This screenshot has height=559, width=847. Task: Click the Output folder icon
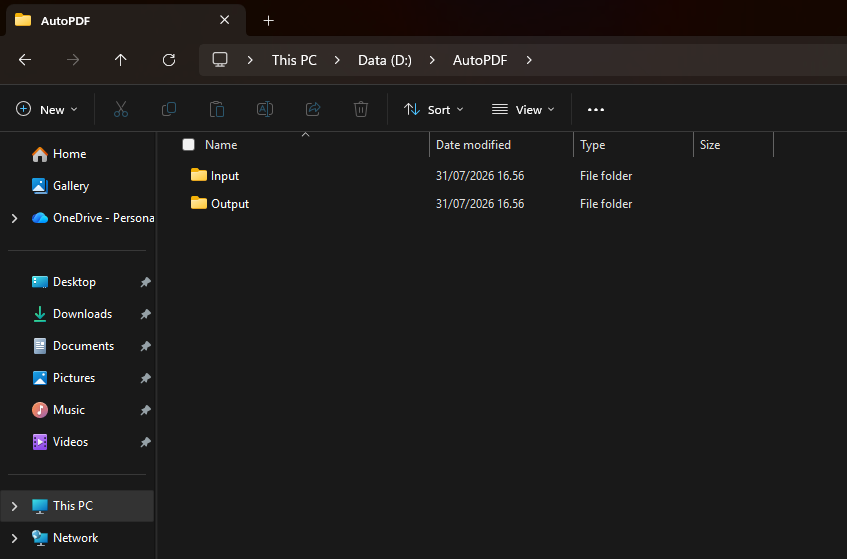(199, 203)
